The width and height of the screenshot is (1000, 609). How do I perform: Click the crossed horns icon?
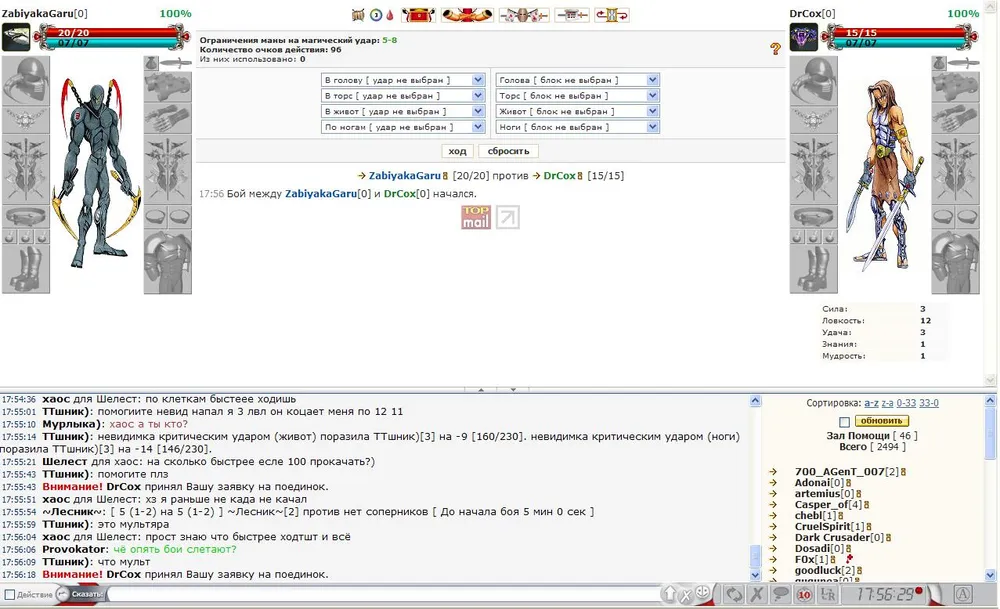click(467, 15)
